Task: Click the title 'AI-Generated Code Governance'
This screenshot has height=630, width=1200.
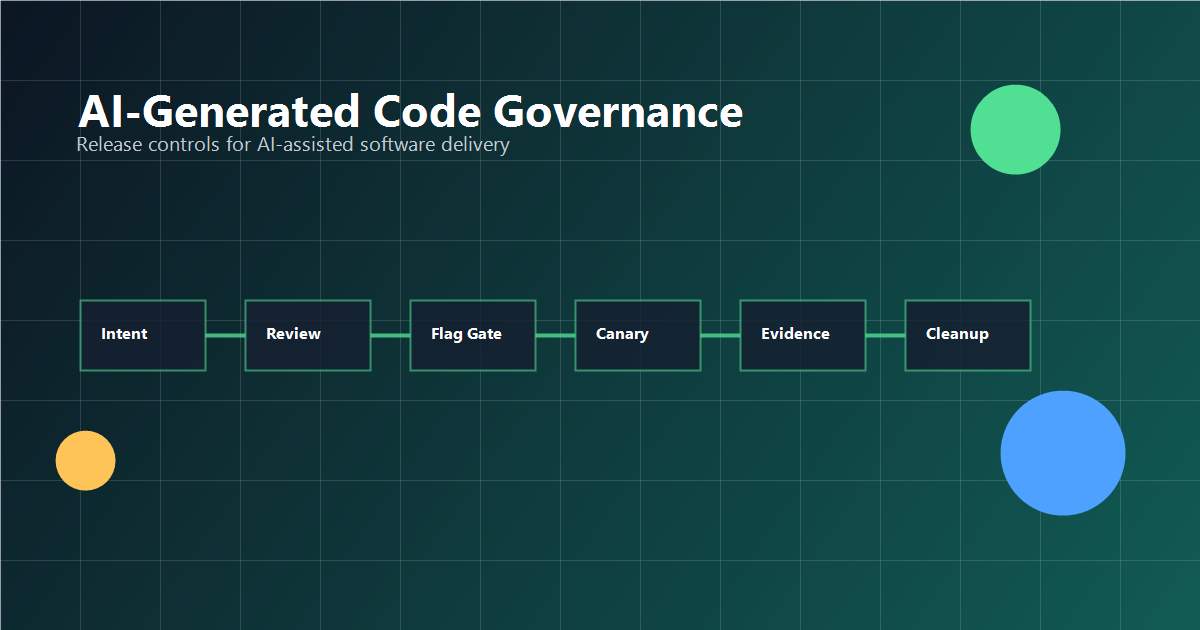Action: 410,111
